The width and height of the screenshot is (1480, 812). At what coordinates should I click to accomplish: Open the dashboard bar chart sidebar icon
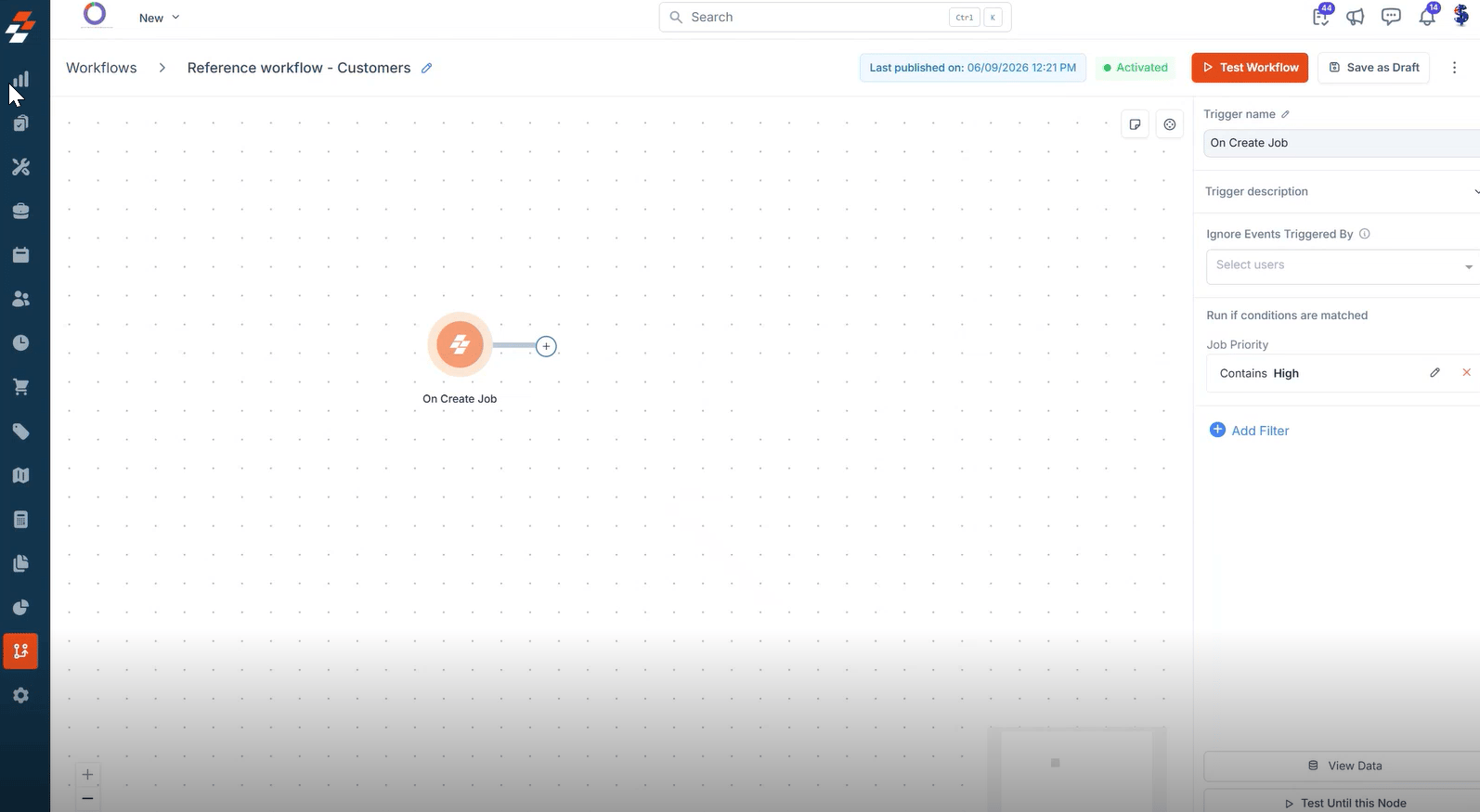pyautogui.click(x=20, y=79)
